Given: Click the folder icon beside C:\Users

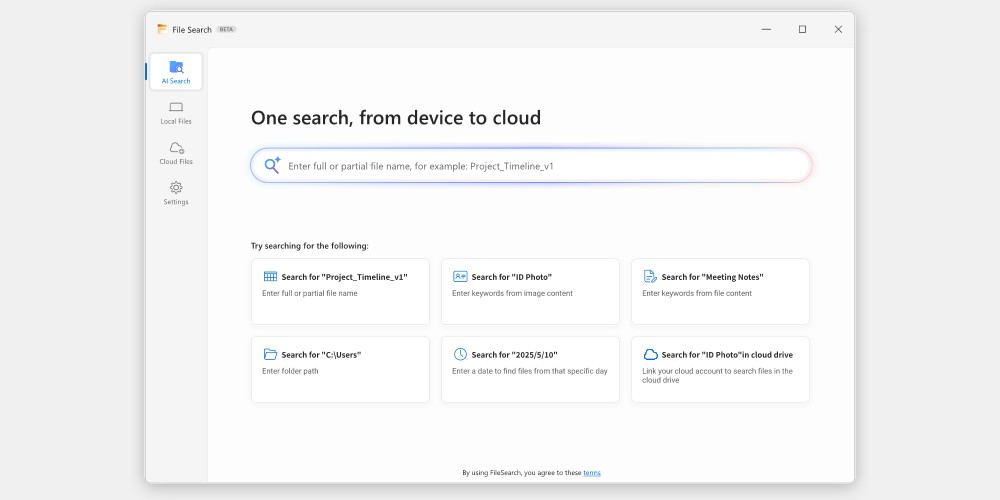Looking at the screenshot, I should [x=270, y=354].
